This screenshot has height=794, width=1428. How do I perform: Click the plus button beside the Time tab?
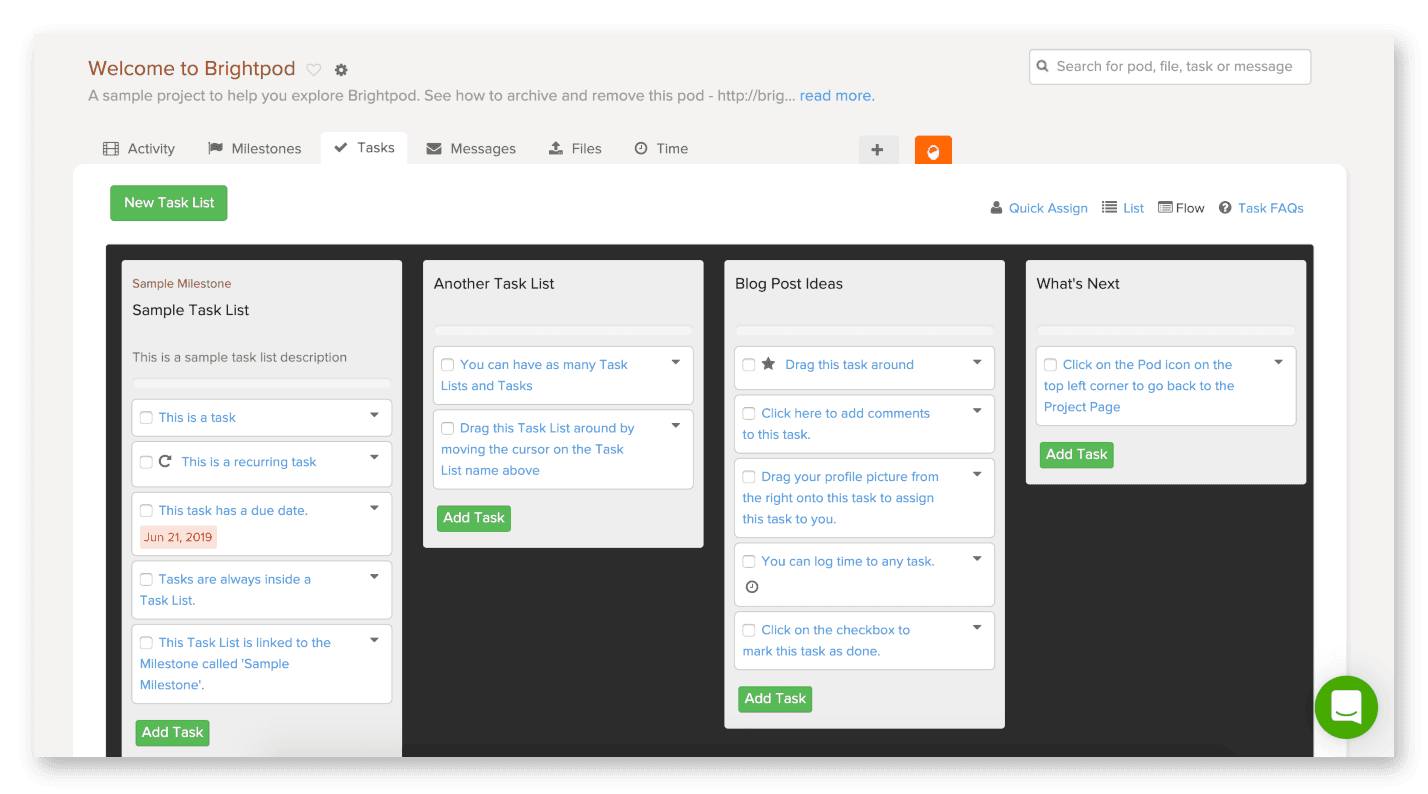click(878, 150)
